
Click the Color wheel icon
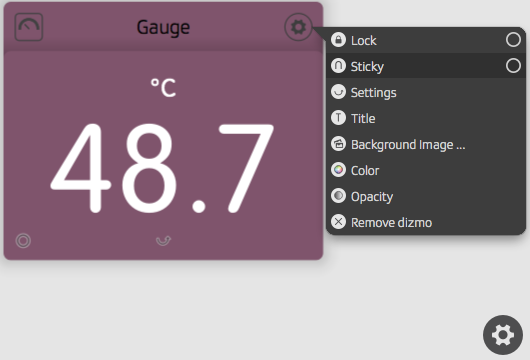tap(338, 170)
